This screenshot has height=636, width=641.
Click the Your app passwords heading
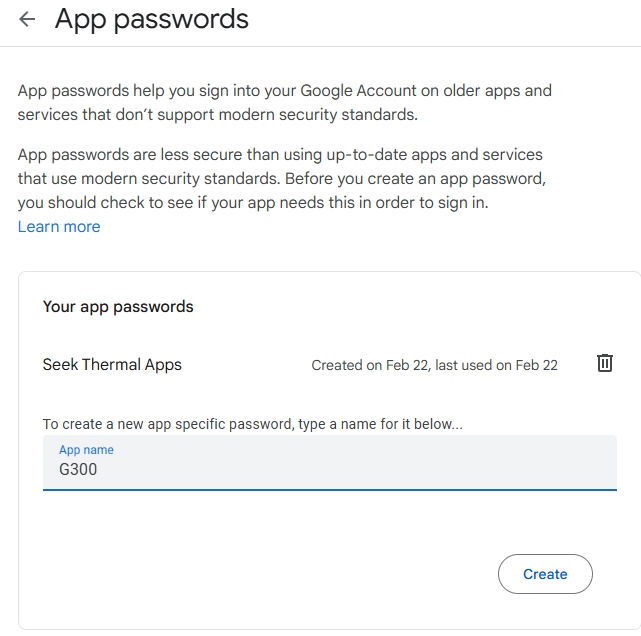118,307
